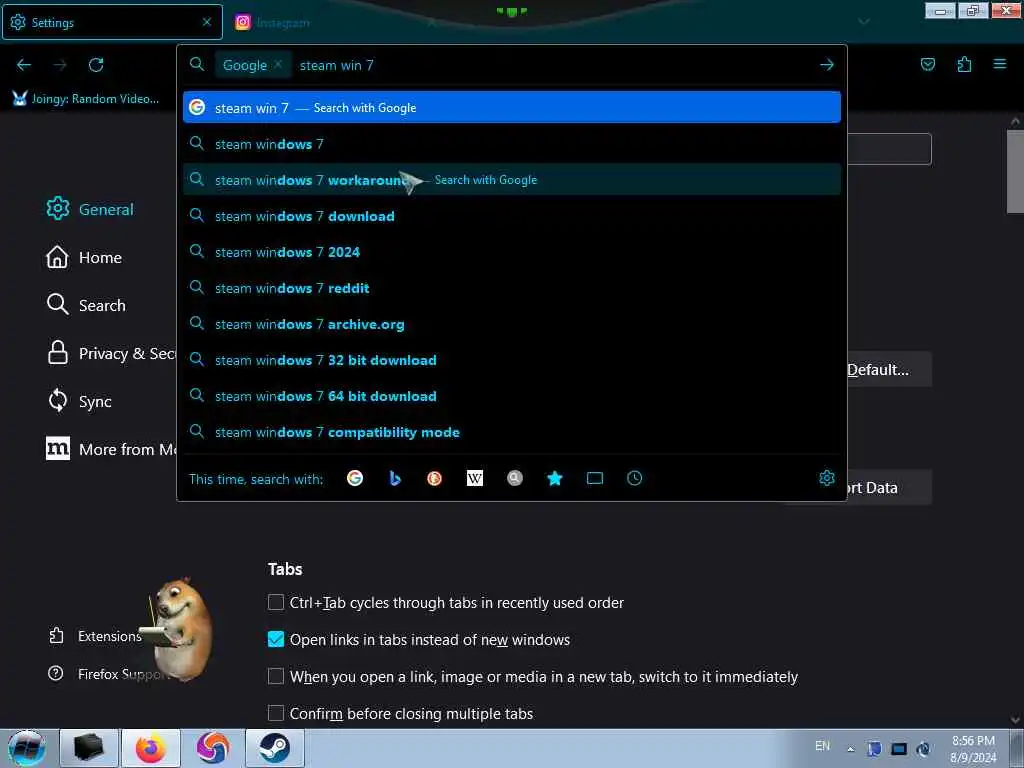Open the Pocket save icon

[x=927, y=64]
